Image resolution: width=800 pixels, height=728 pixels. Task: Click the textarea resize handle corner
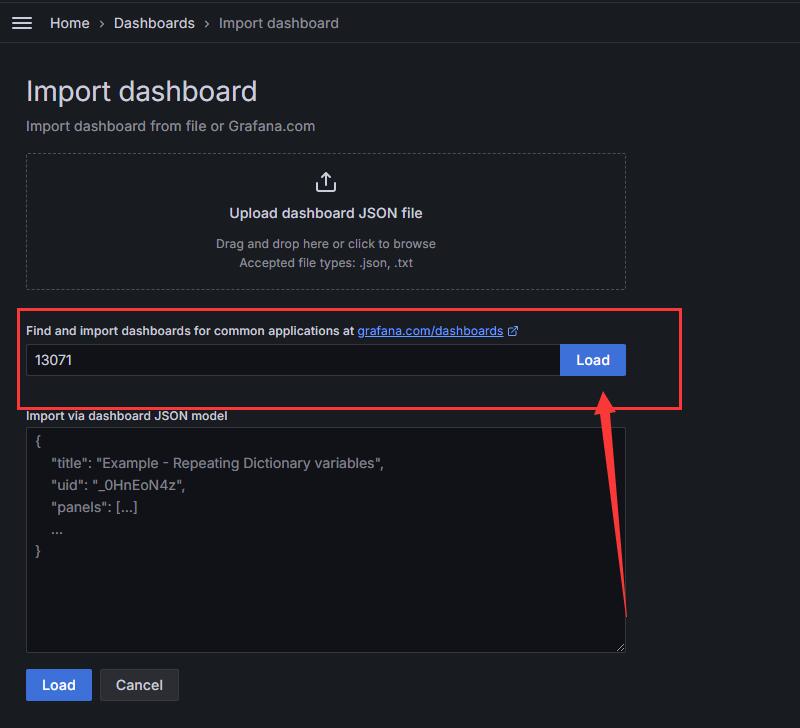pos(620,647)
